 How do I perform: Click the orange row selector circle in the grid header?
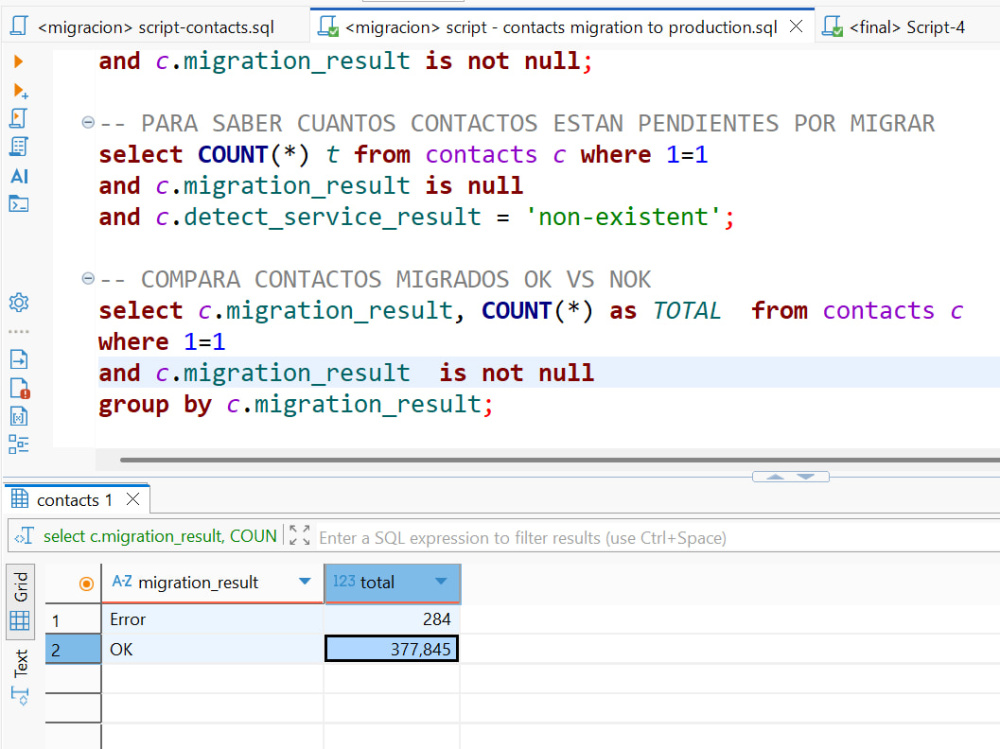86,583
